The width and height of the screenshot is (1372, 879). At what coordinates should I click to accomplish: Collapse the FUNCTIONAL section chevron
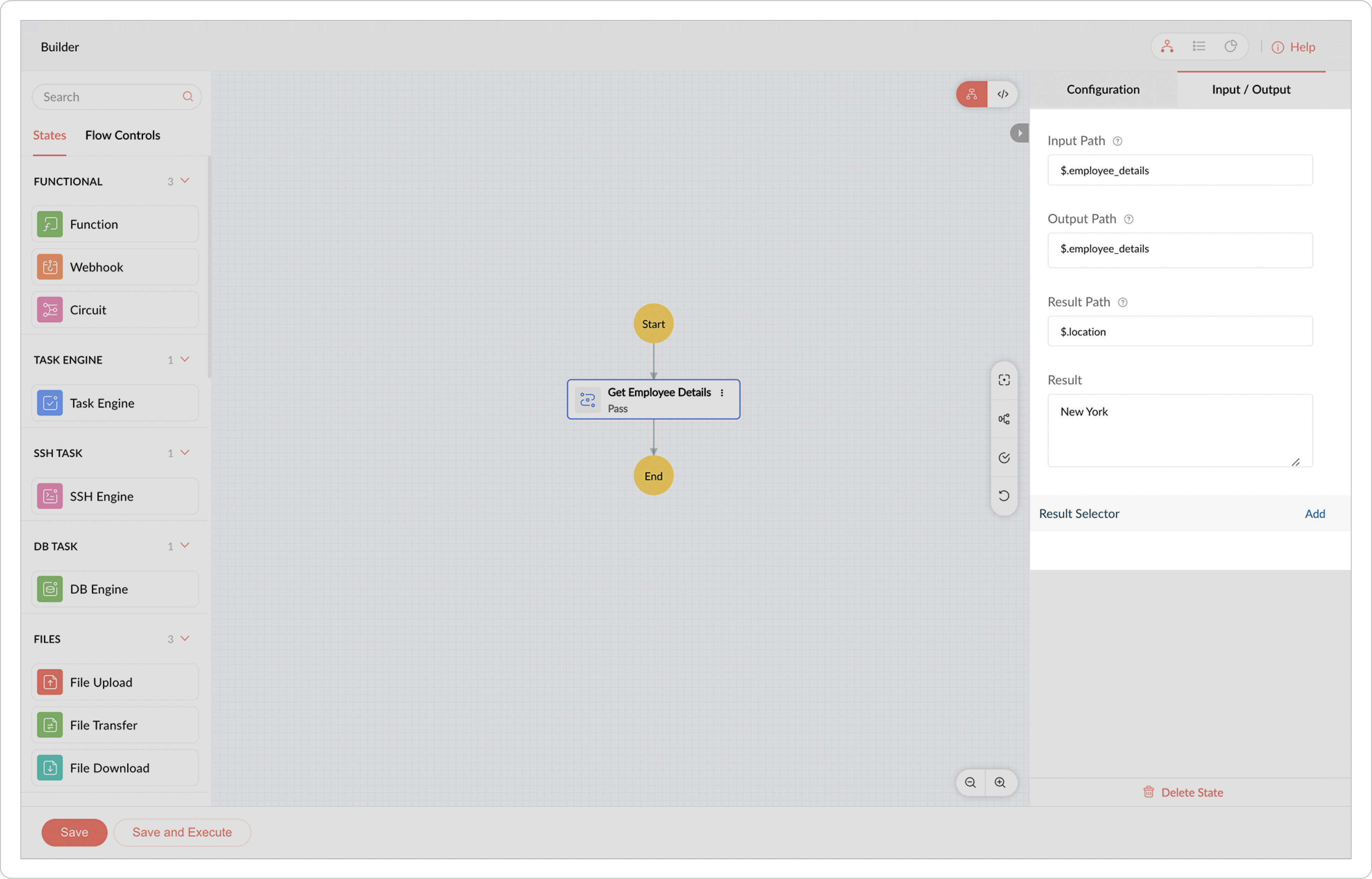point(185,181)
